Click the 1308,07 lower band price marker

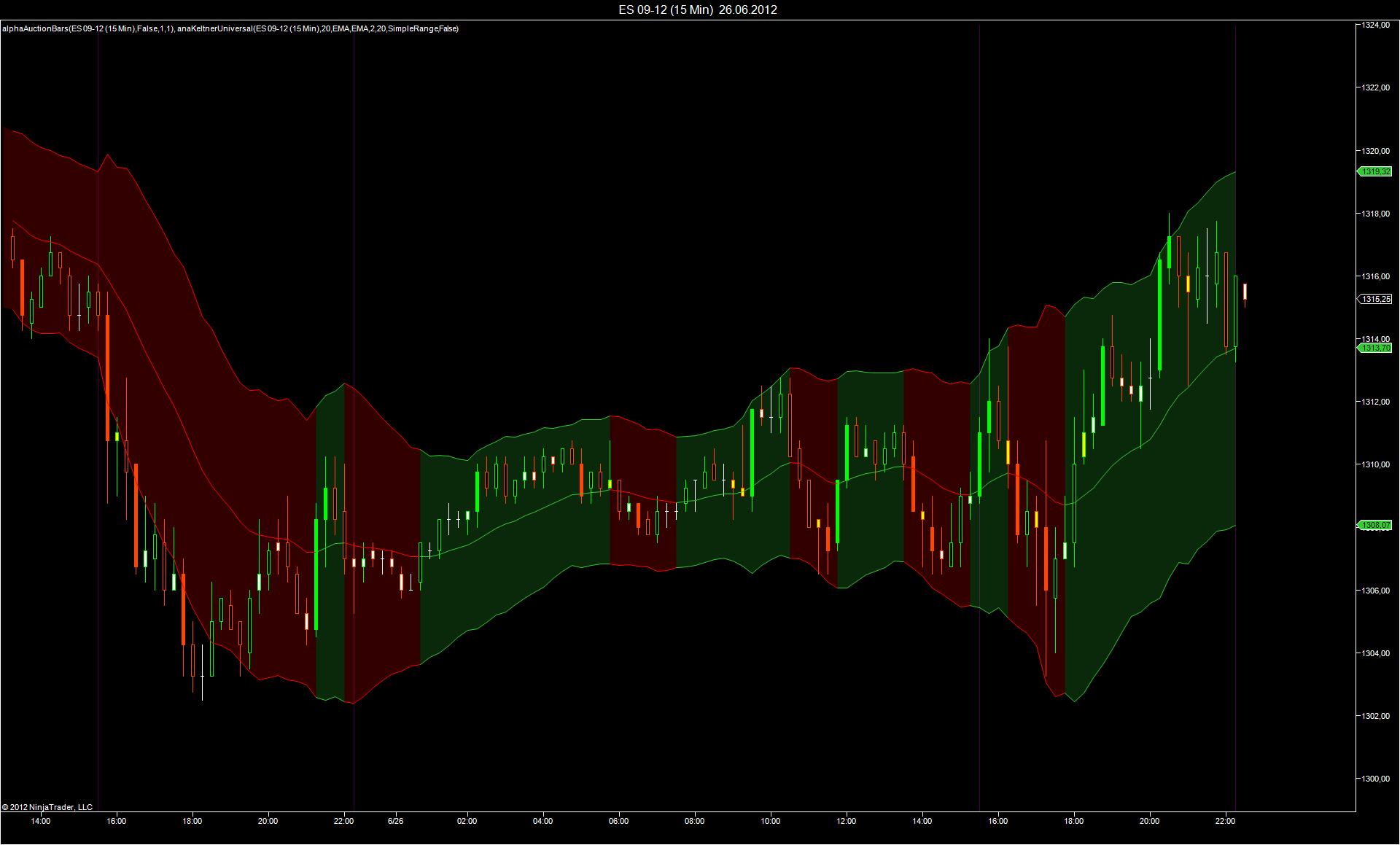(x=1374, y=525)
